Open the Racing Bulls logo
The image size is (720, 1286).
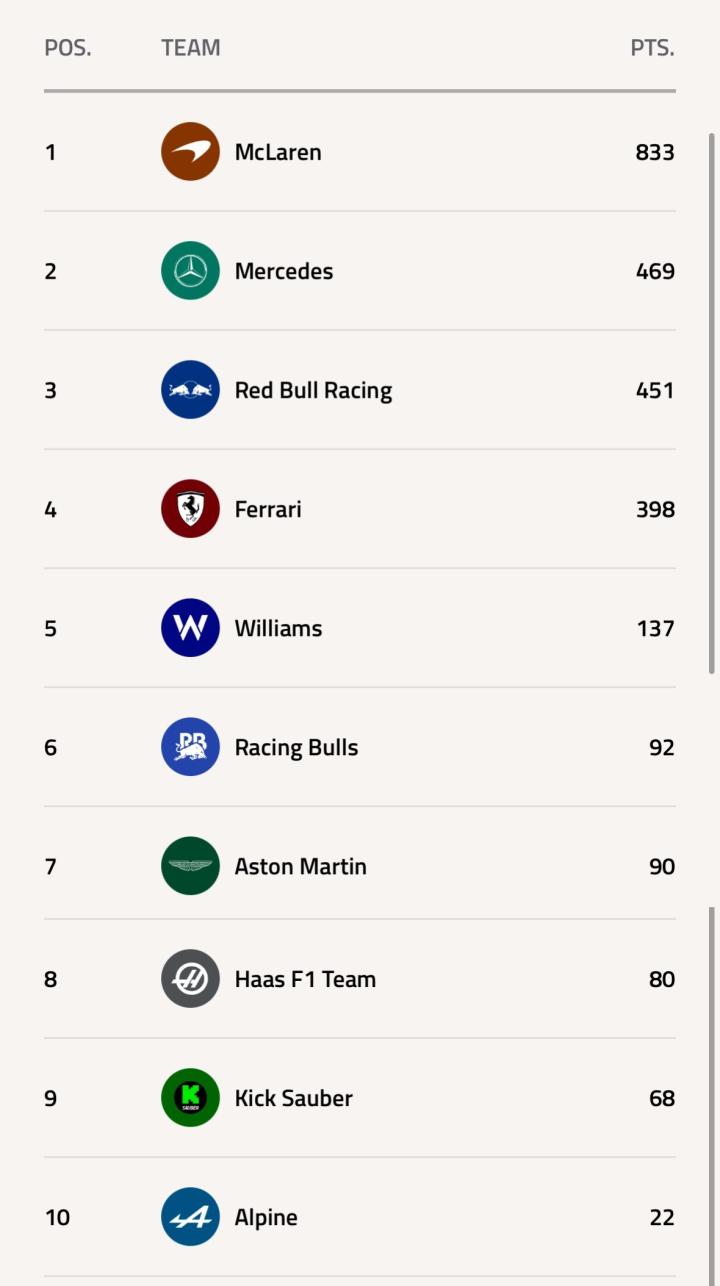tap(190, 747)
